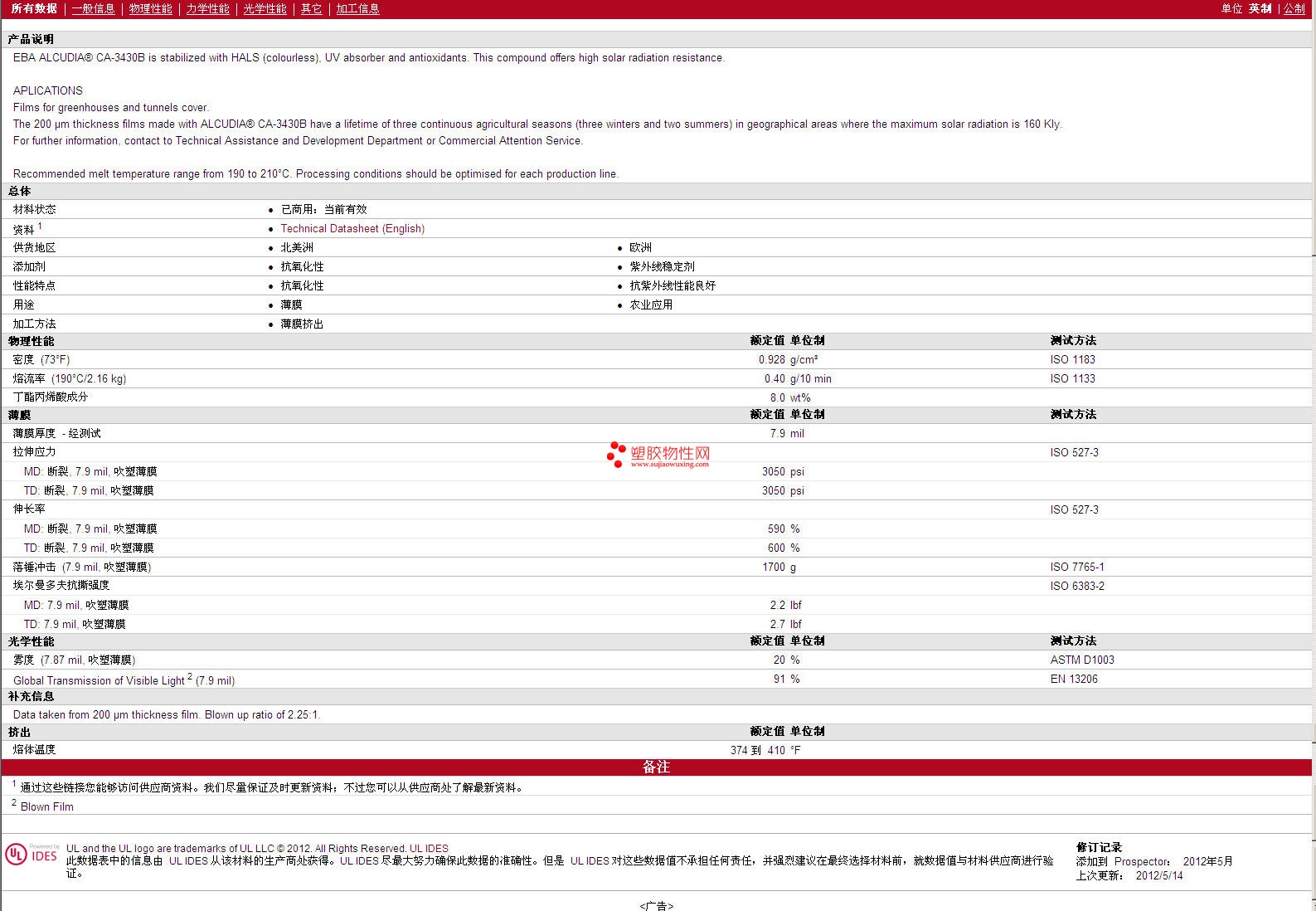This screenshot has width=1316, height=911.
Task: Click the 已商用：当前有效 status text
Action: 323,209
